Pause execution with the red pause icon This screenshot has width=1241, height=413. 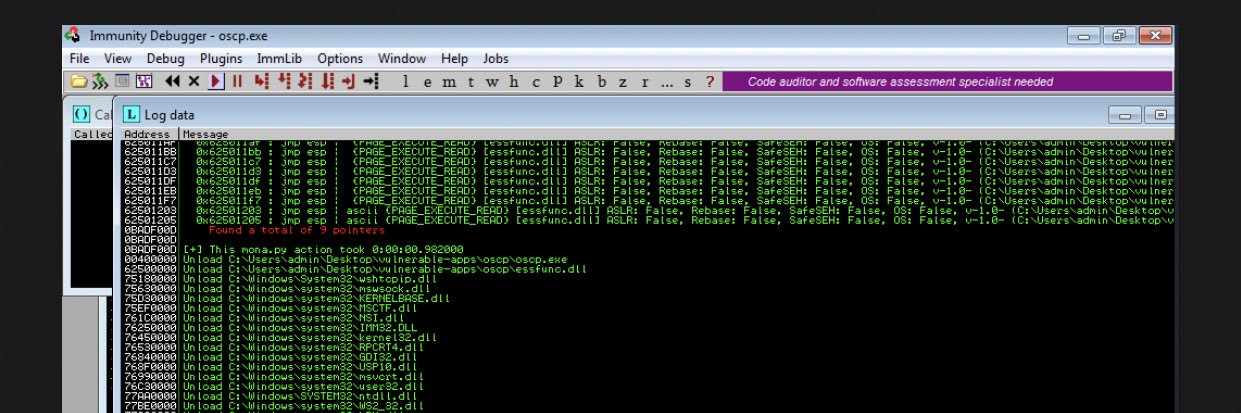point(237,81)
